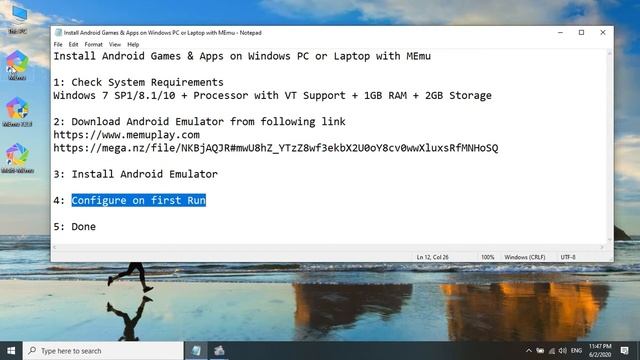Image resolution: width=640 pixels, height=360 pixels.
Task: Click the vertical scrollbar down arrow
Action: tap(610, 240)
